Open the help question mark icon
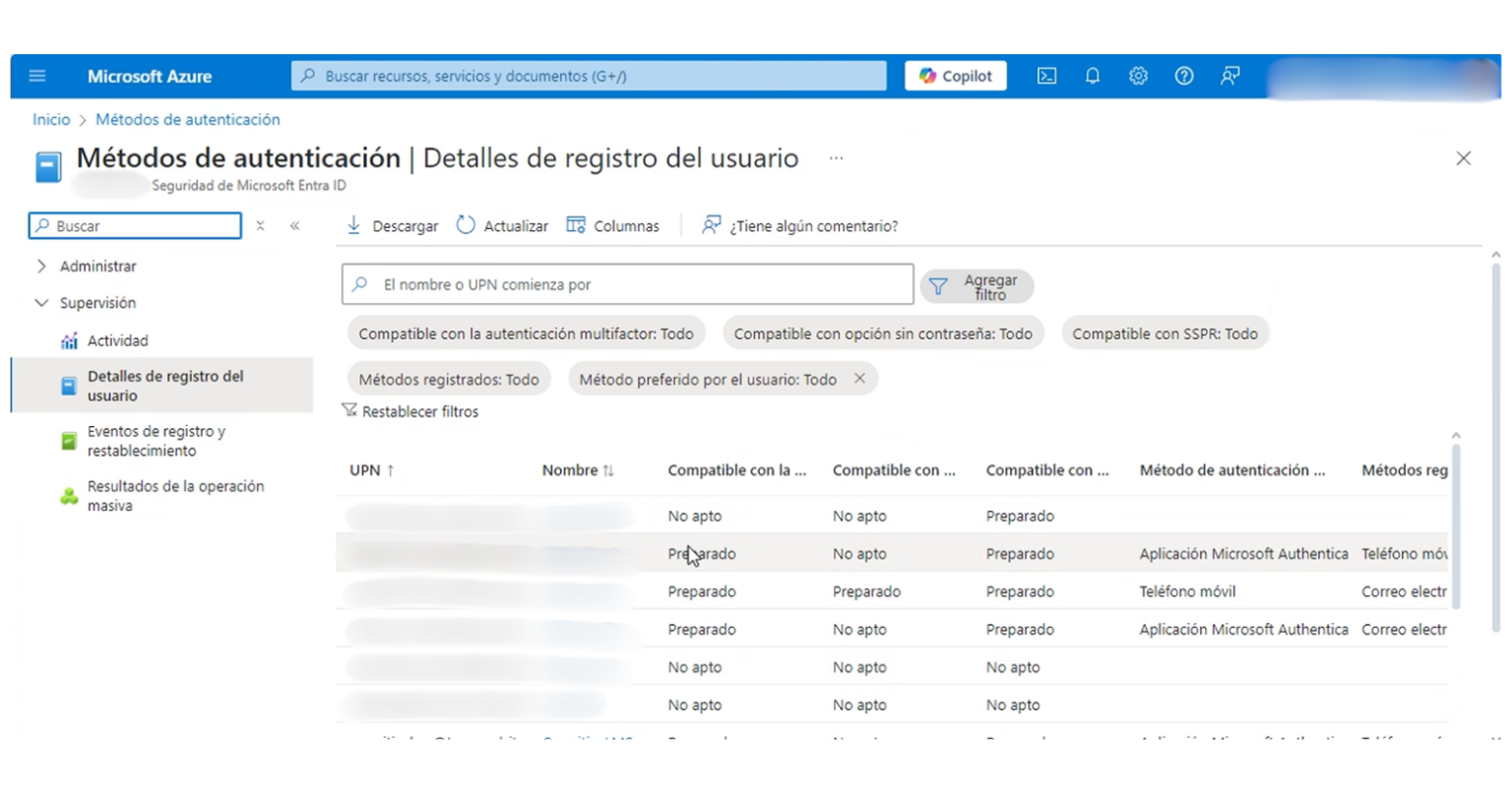 coord(1184,76)
